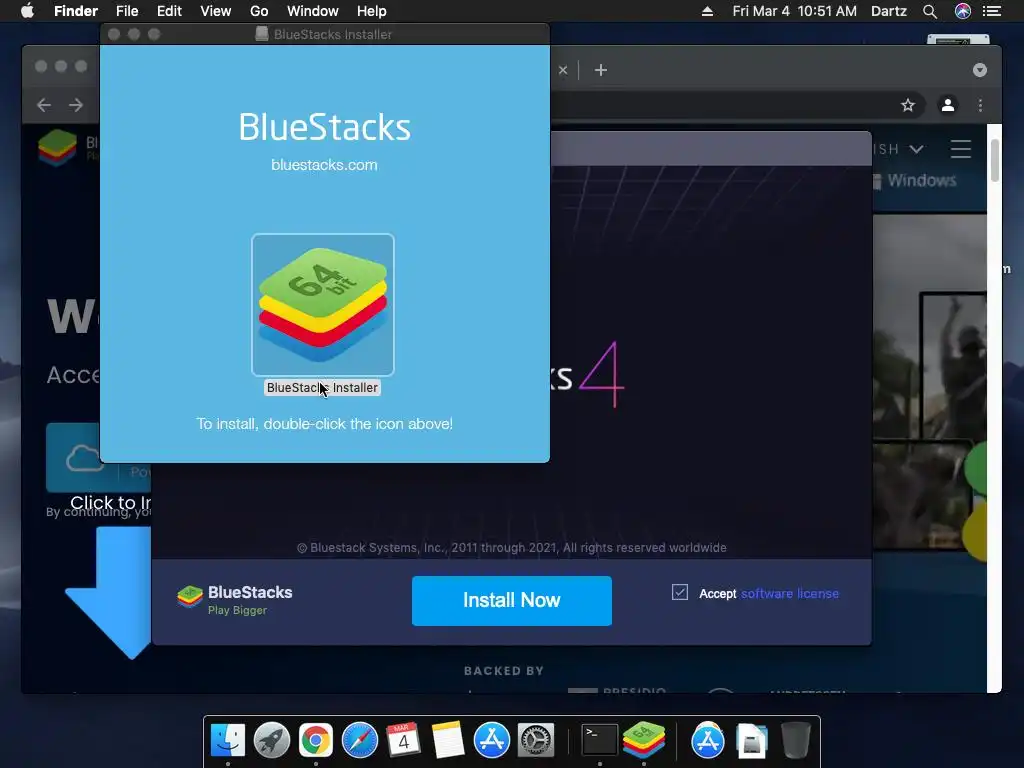Screen dimensions: 1024x768
Task: Click the bluestacks.com text in installer window
Action: pyautogui.click(x=325, y=165)
